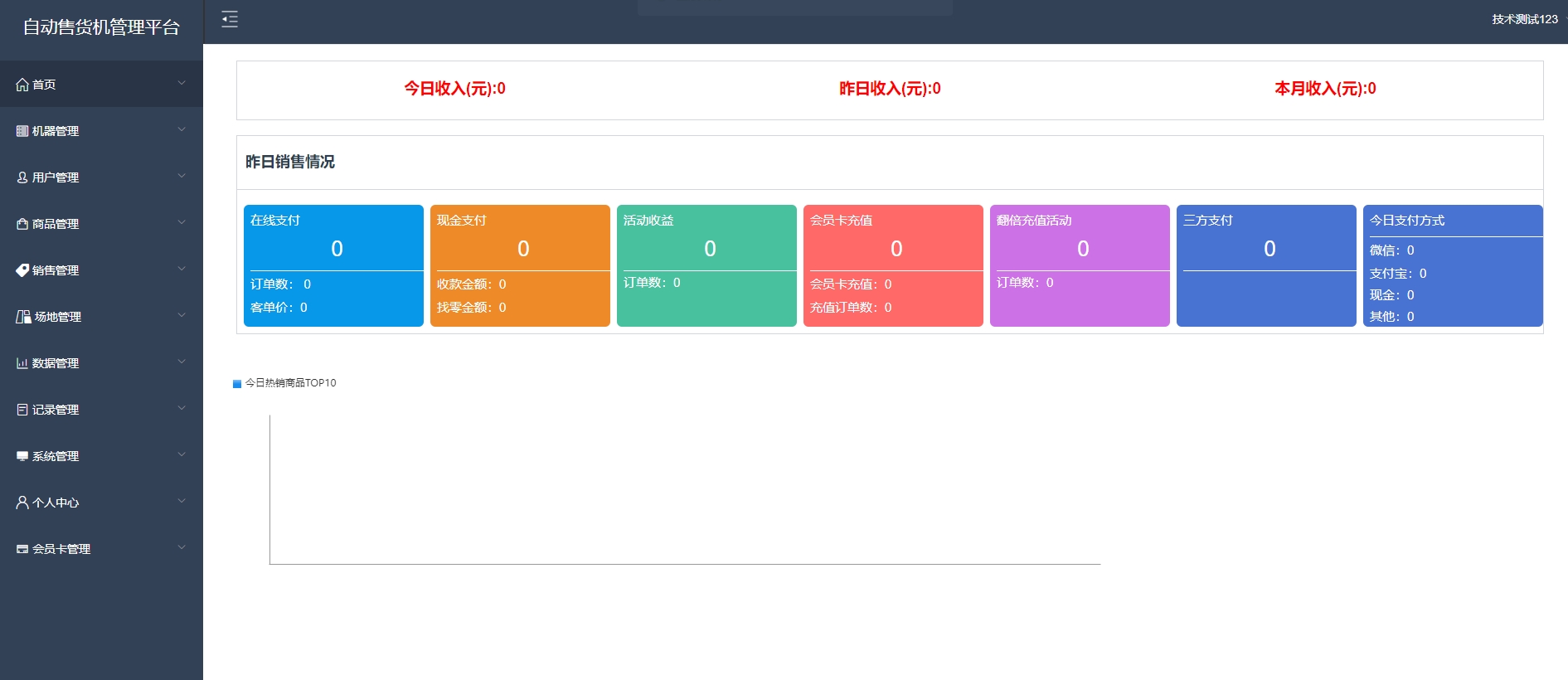
Task: Click the bag icon beside 商品管理
Action: (x=22, y=224)
